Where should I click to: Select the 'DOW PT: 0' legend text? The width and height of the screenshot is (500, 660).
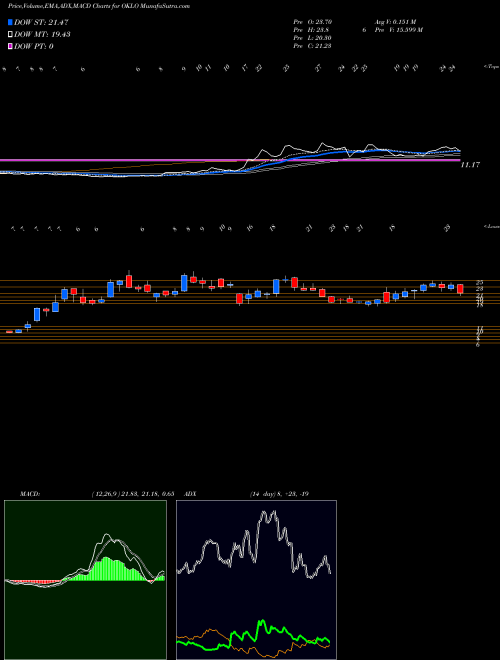34,46
